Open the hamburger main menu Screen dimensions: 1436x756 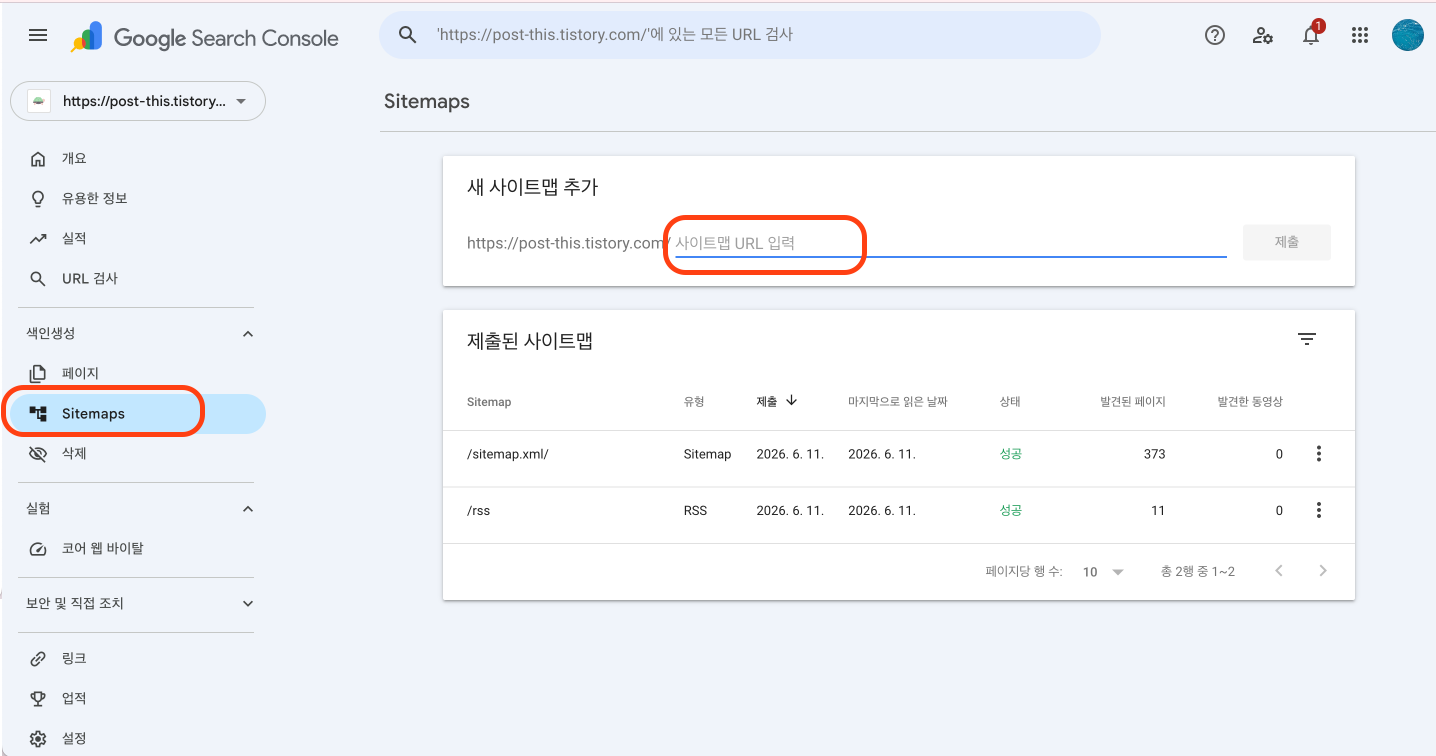click(38, 35)
